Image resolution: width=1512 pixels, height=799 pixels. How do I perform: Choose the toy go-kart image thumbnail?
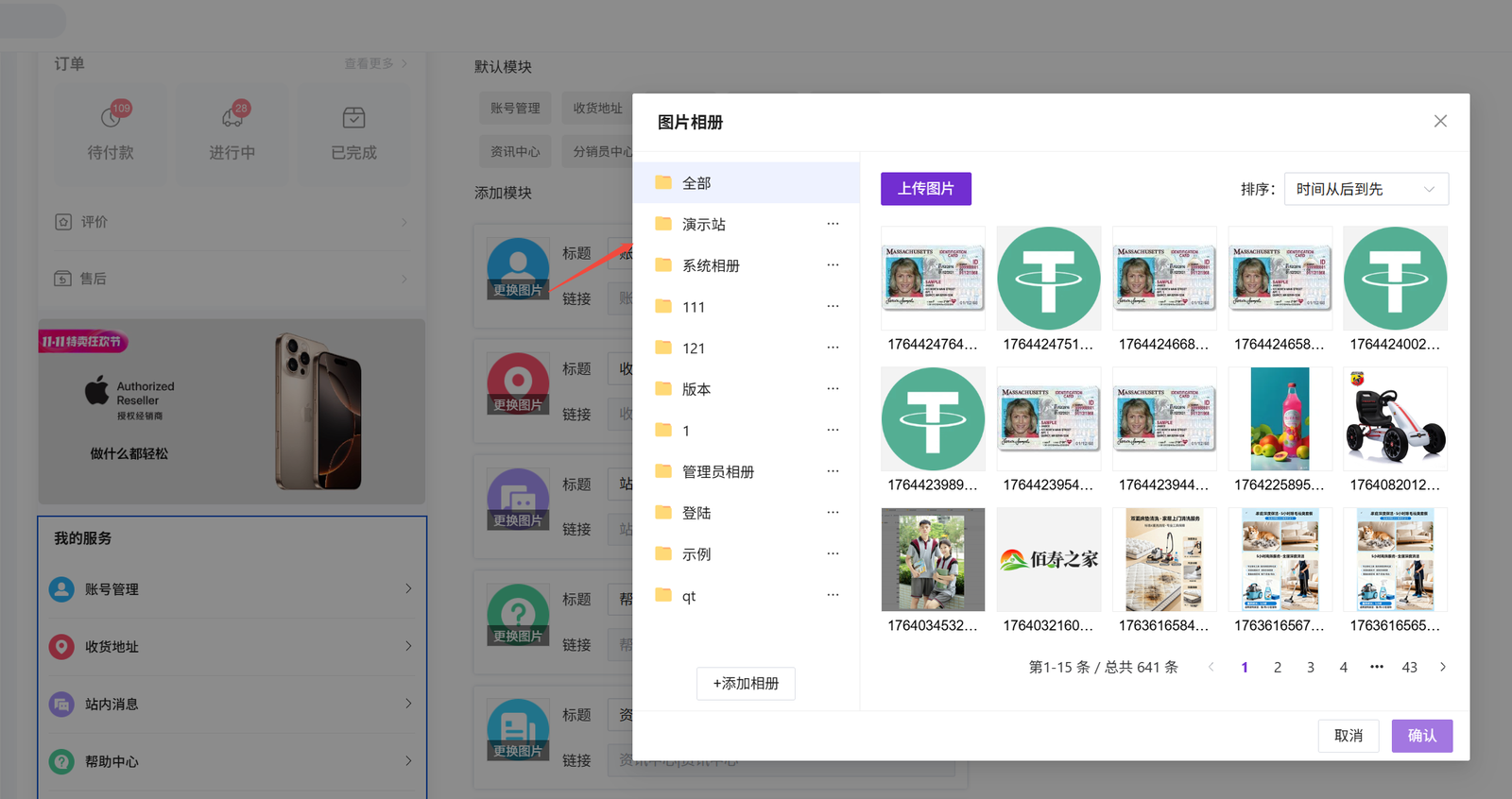click(1395, 419)
